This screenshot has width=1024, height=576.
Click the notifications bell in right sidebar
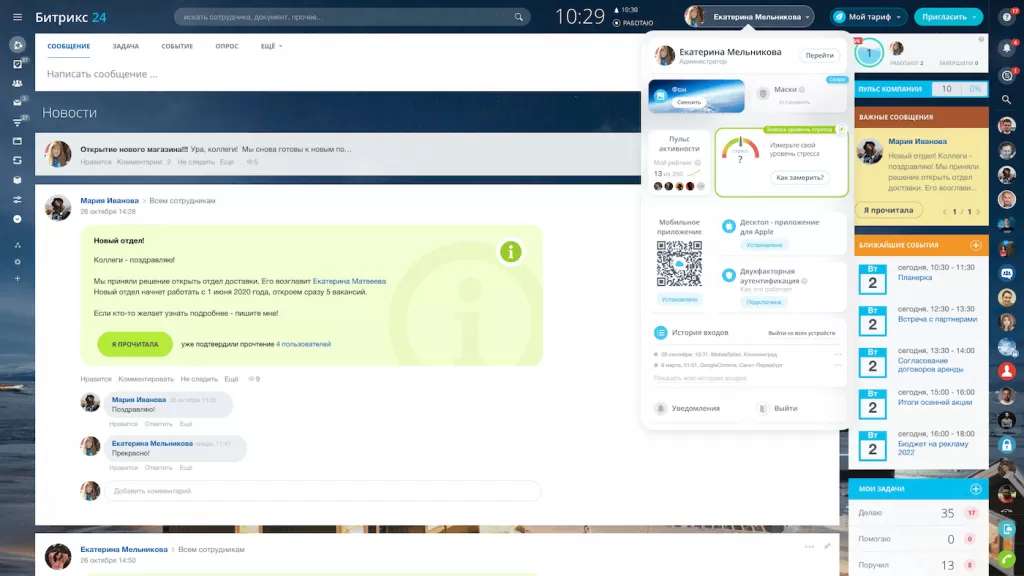point(1007,48)
